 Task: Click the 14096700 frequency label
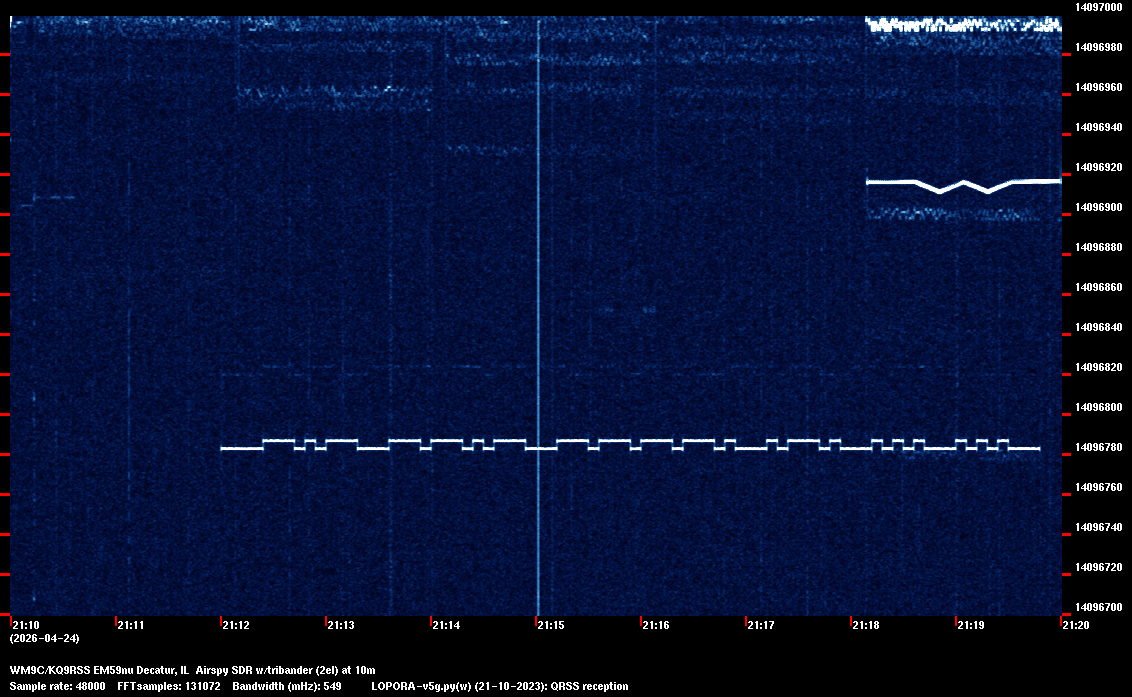(1098, 607)
